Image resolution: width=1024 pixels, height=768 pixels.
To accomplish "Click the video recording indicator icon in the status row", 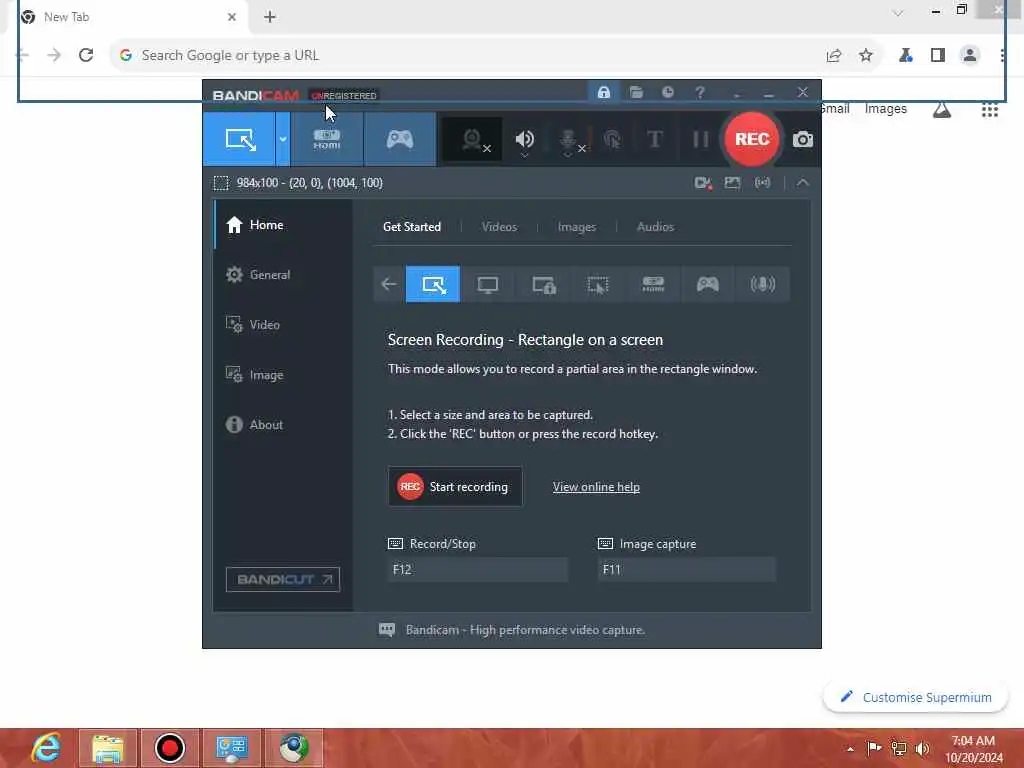I will click(703, 183).
